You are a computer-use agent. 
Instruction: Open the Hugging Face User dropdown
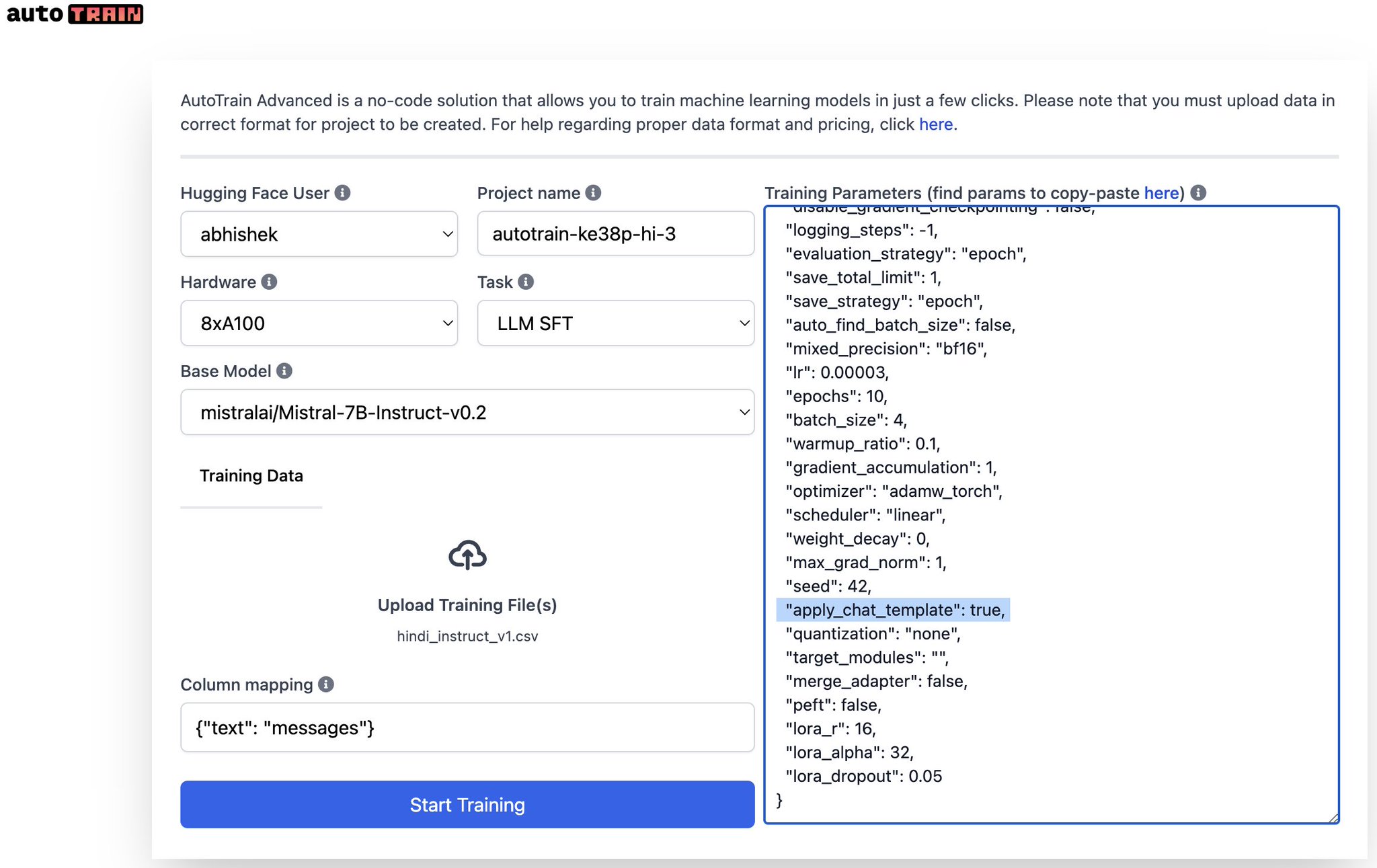click(319, 234)
